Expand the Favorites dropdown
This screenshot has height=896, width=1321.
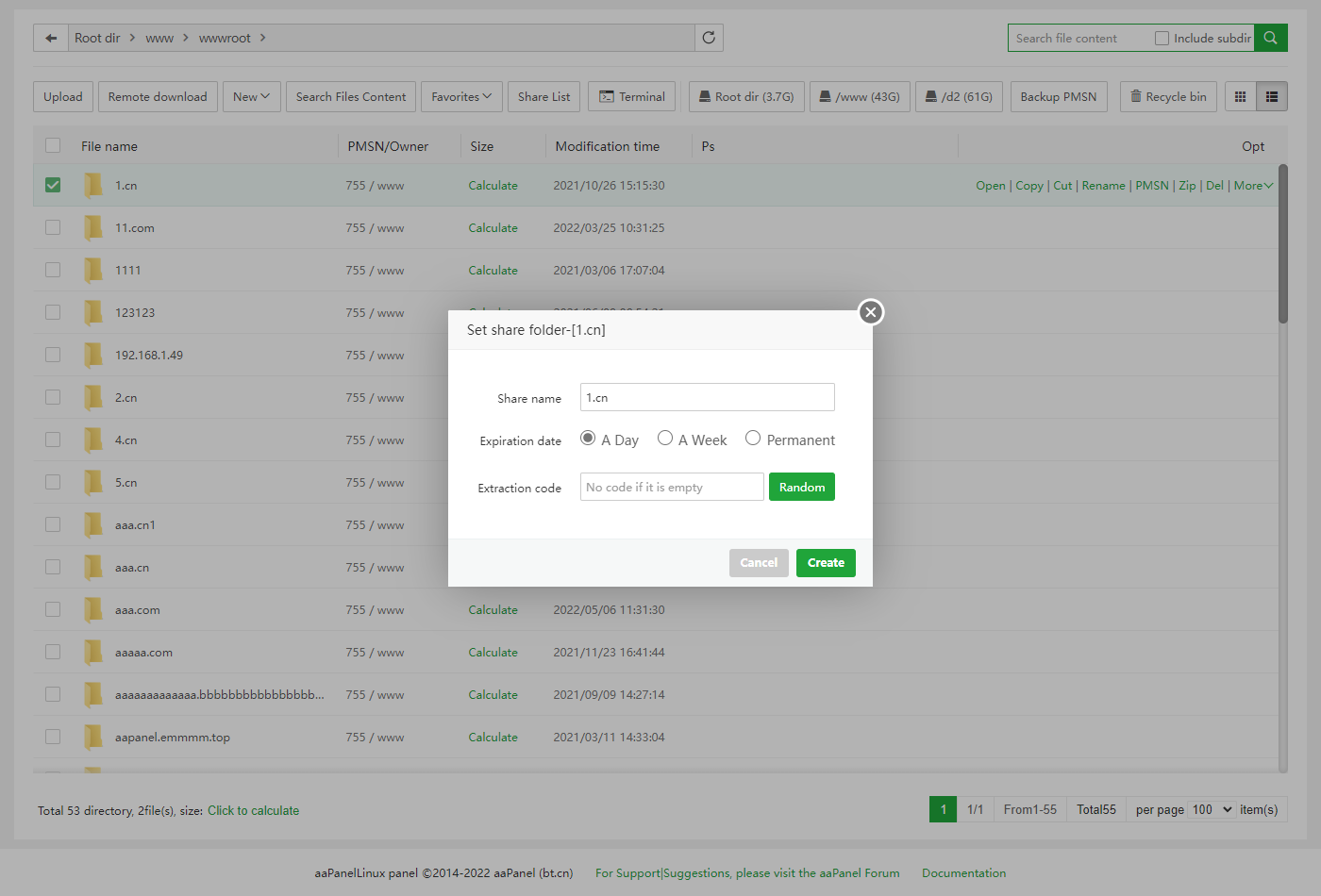(461, 96)
